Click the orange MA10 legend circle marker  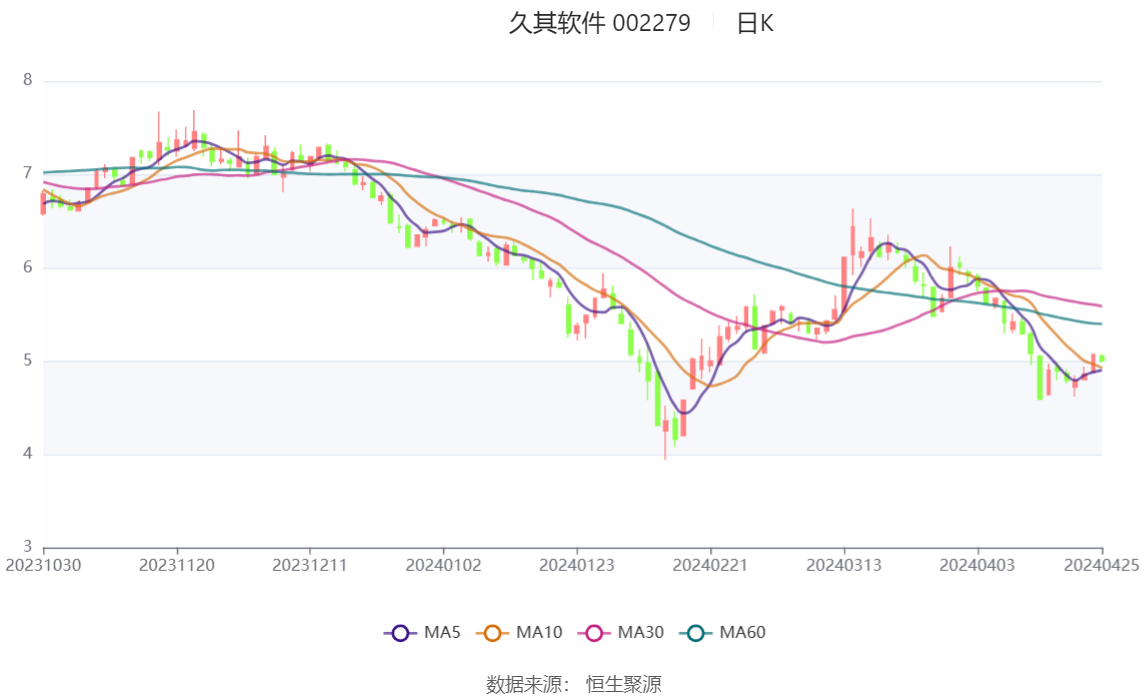[x=492, y=633]
